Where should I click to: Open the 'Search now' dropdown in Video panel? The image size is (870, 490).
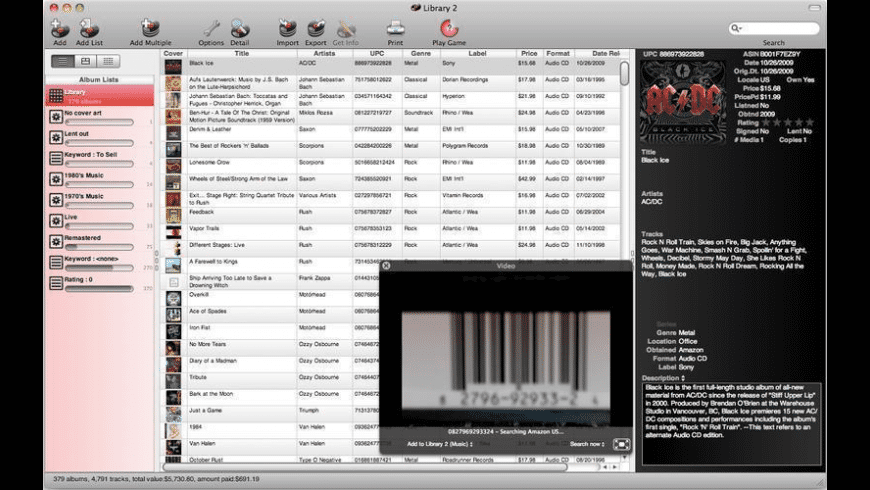pos(587,443)
